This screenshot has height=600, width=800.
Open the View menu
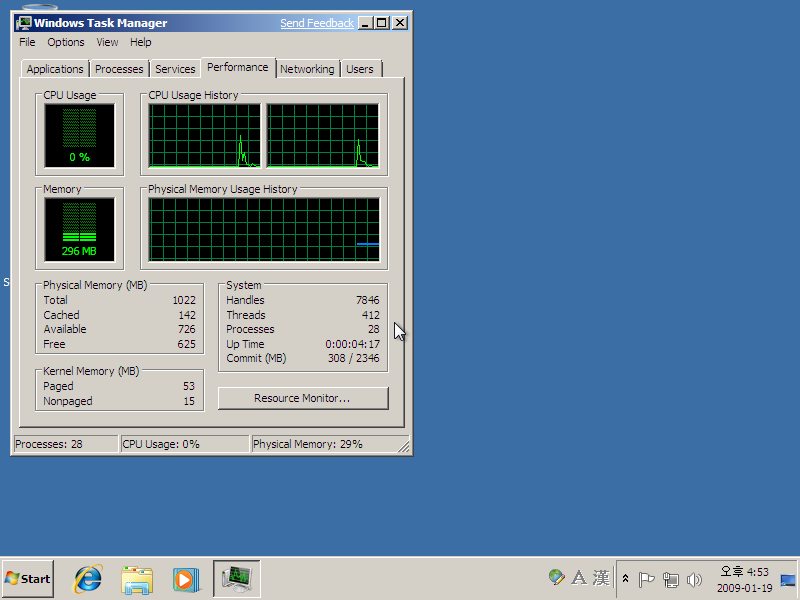tap(107, 42)
